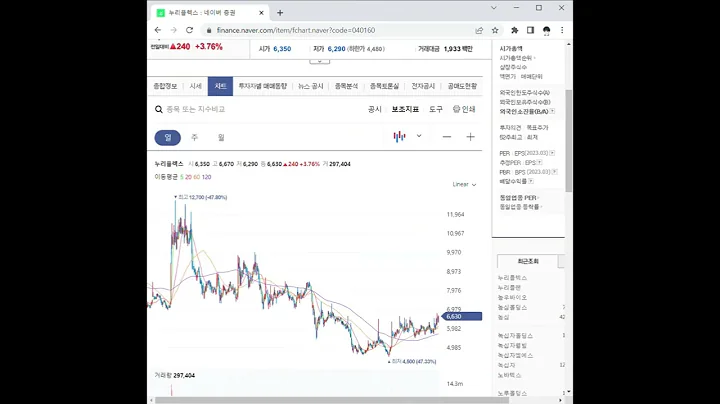720x404 pixels.
Task: Open the 보조지표 indicators menu
Action: [405, 109]
